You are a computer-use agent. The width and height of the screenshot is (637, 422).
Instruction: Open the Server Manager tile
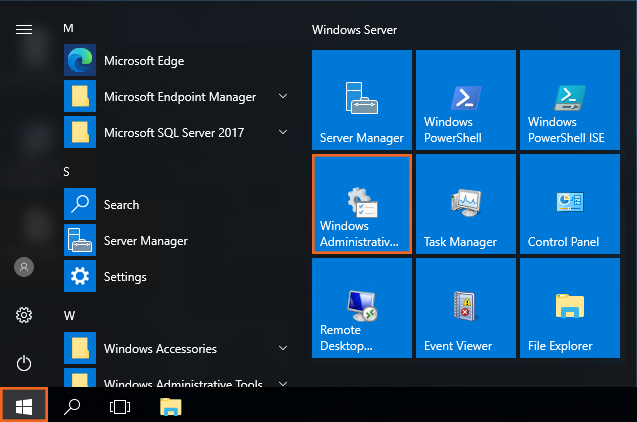[x=361, y=100]
